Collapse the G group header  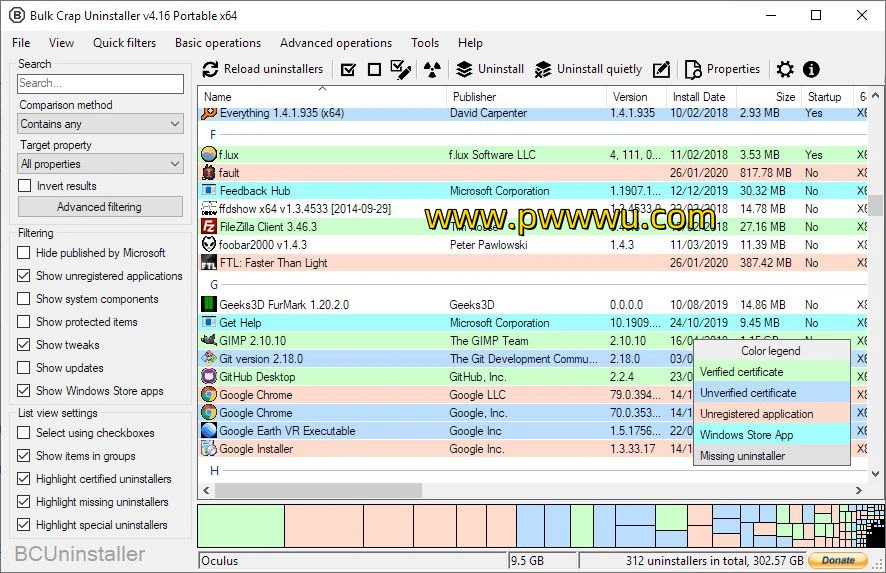tap(214, 285)
